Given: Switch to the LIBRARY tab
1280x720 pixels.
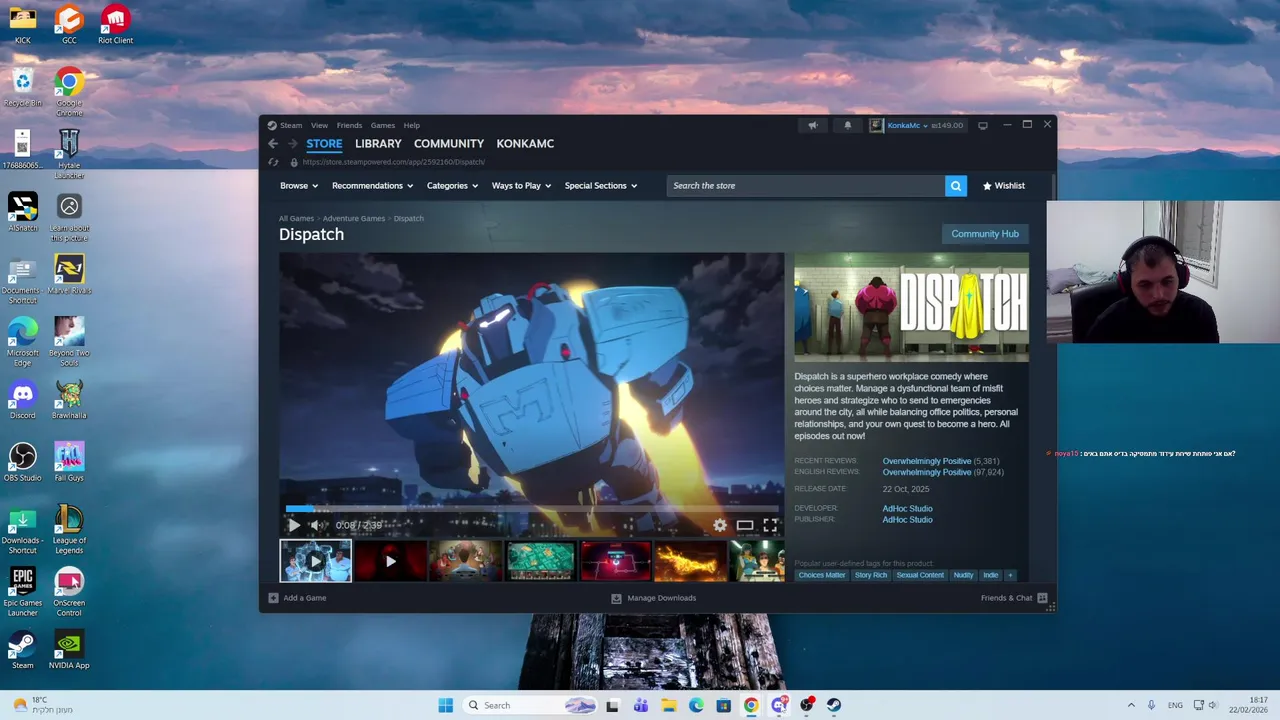Looking at the screenshot, I should click(378, 144).
